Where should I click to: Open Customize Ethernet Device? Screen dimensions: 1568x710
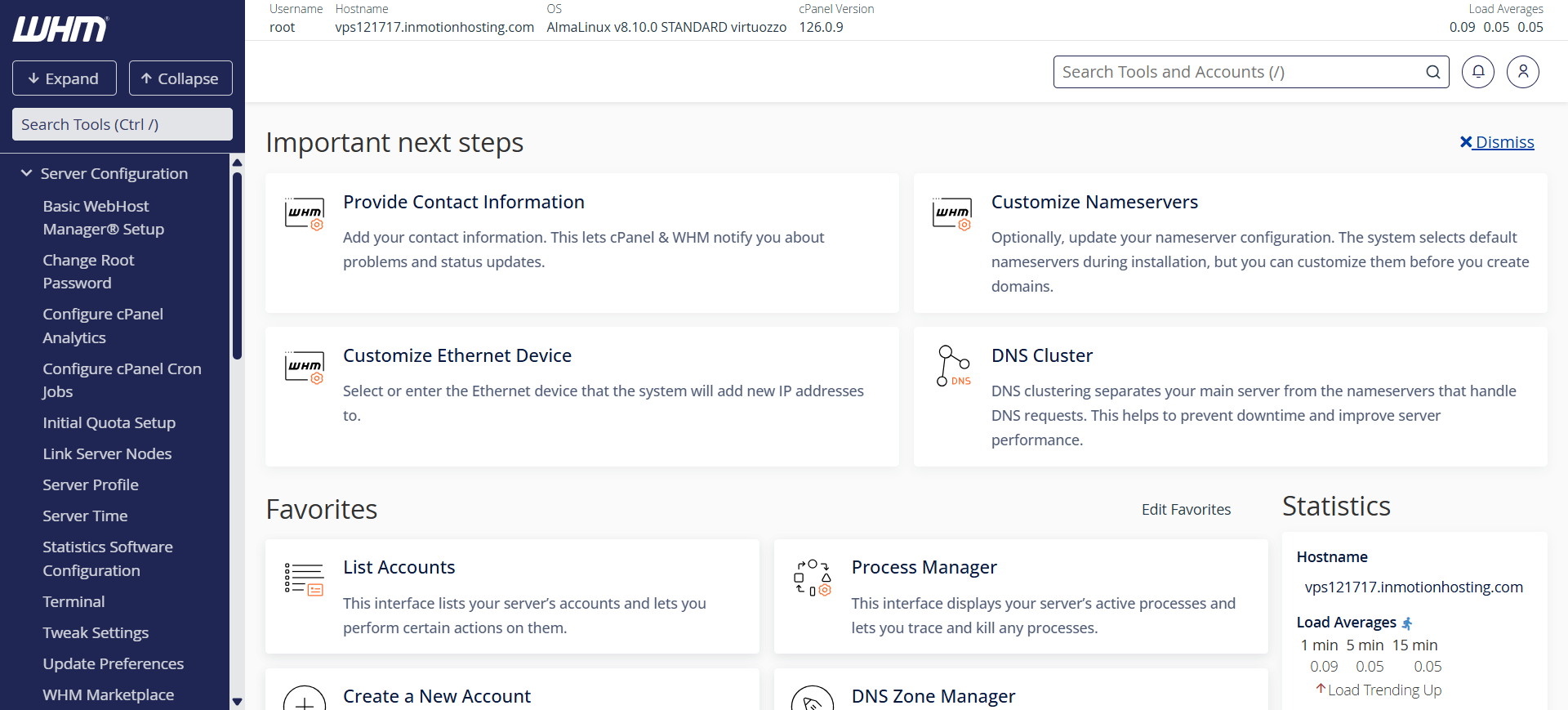[457, 355]
